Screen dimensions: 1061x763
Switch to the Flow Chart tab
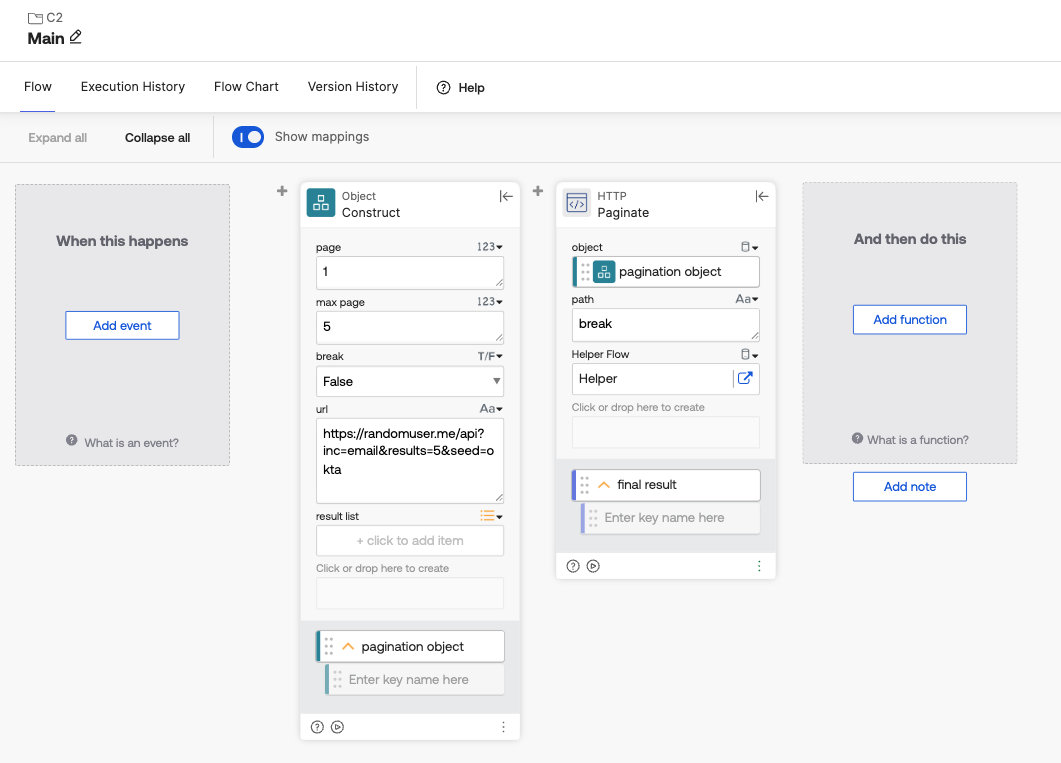pos(246,87)
